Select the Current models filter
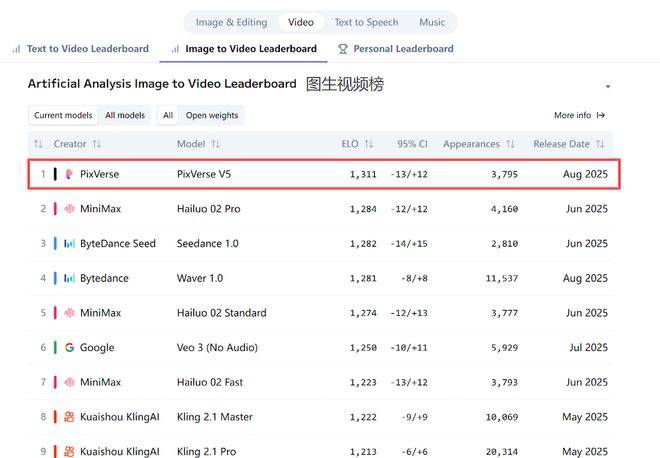 coord(63,115)
